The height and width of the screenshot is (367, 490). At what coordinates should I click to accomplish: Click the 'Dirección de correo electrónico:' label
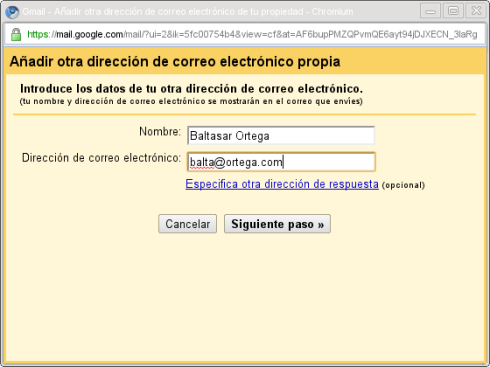coord(101,158)
